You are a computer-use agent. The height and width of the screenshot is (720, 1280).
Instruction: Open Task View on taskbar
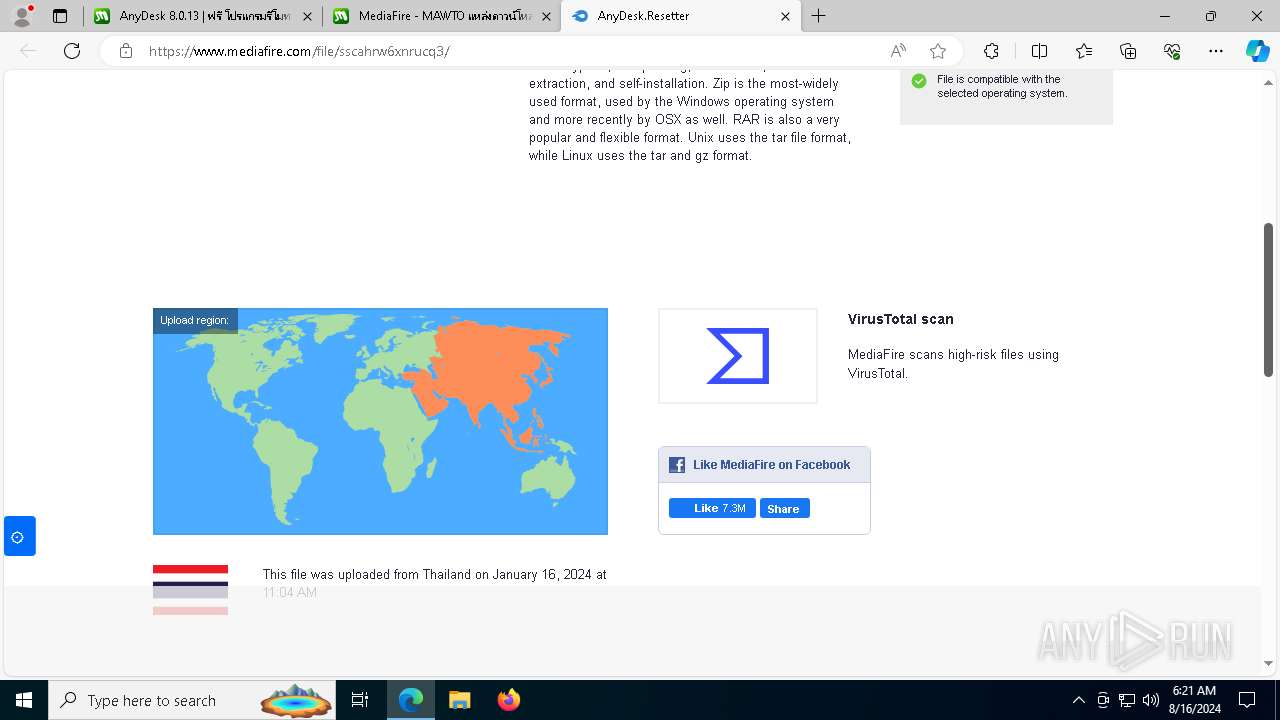click(x=360, y=700)
